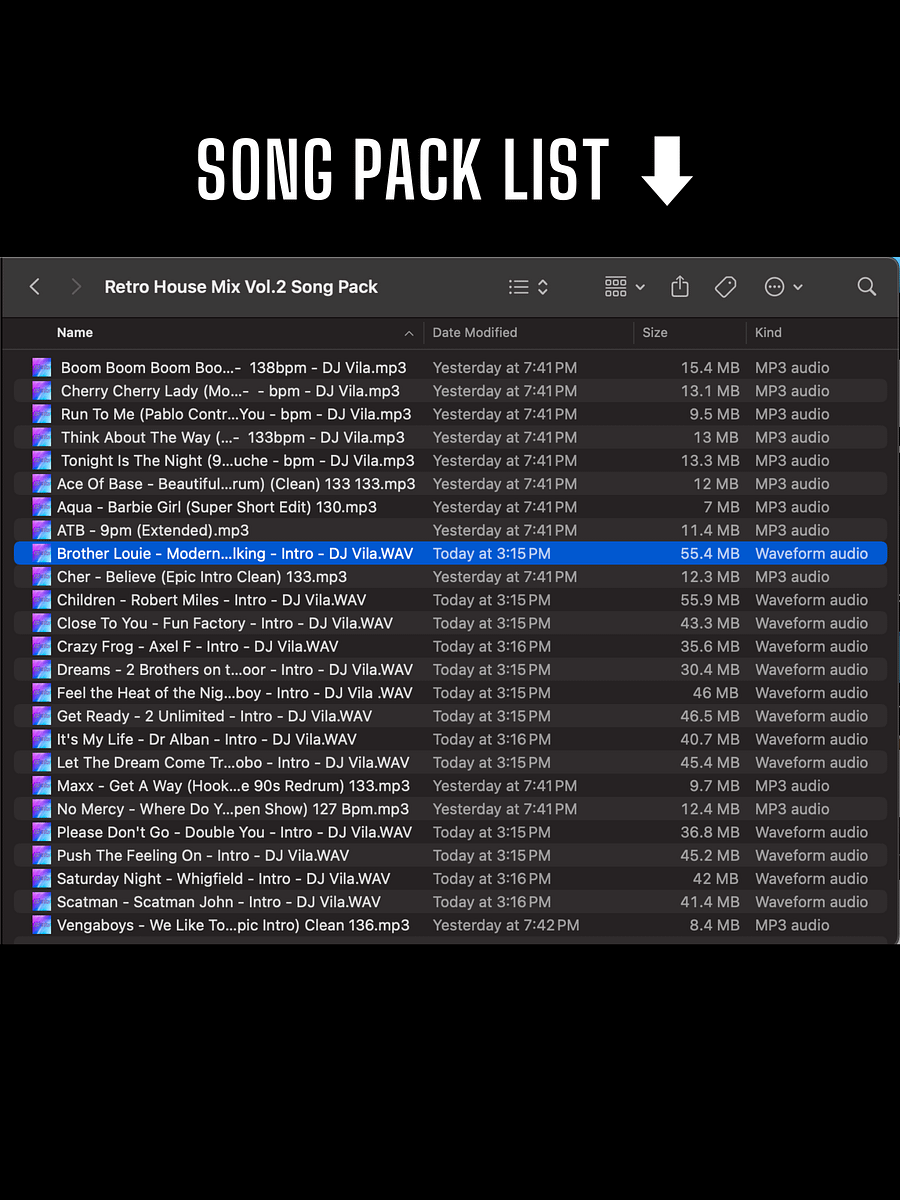Open the ellipsis action menu
900x1200 pixels.
click(783, 287)
